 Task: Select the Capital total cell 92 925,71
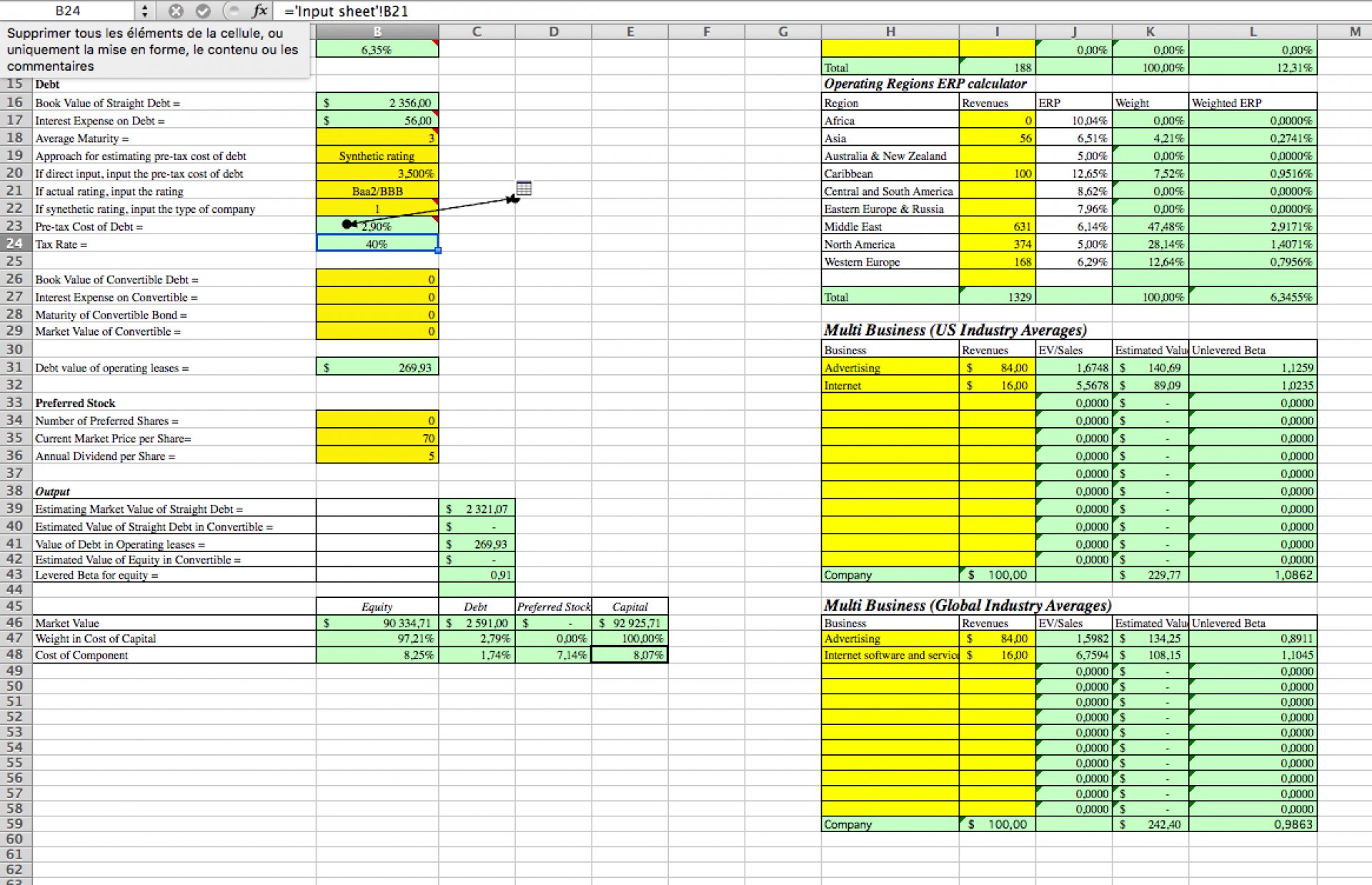630,622
